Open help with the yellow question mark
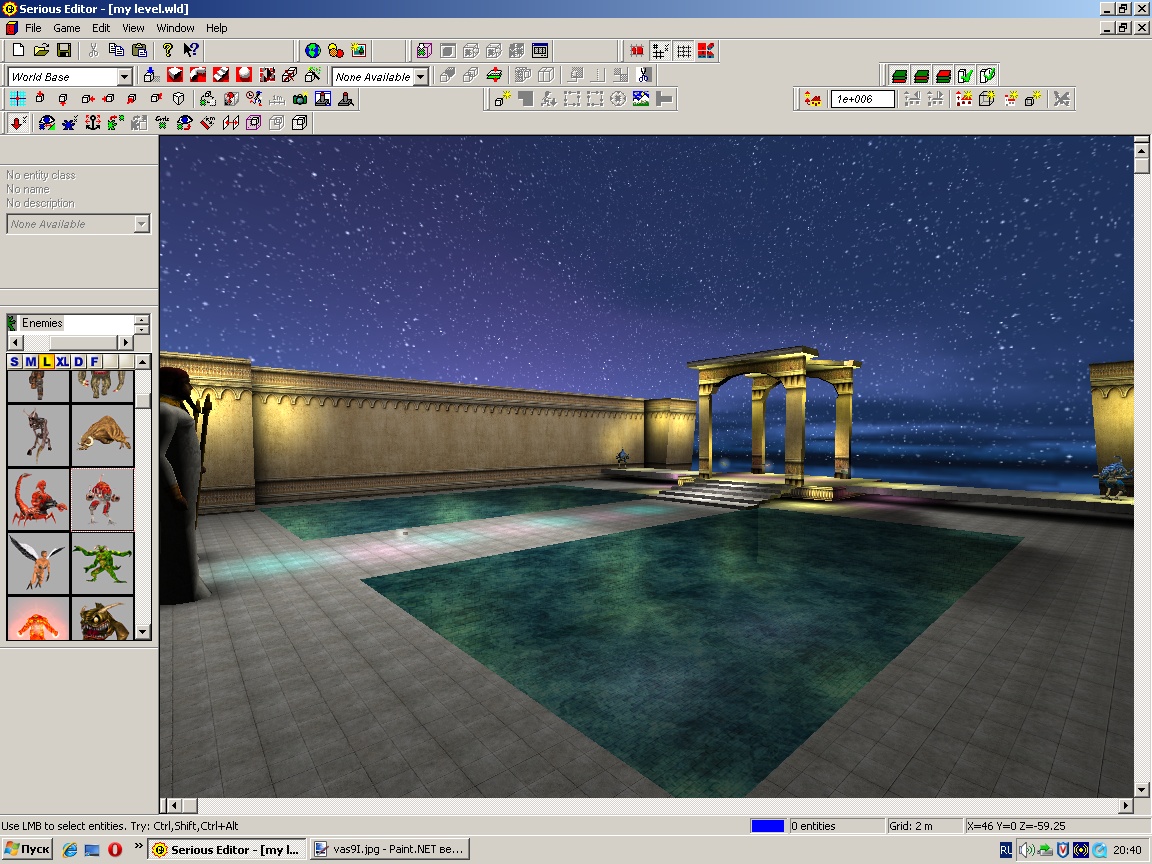 coord(168,50)
